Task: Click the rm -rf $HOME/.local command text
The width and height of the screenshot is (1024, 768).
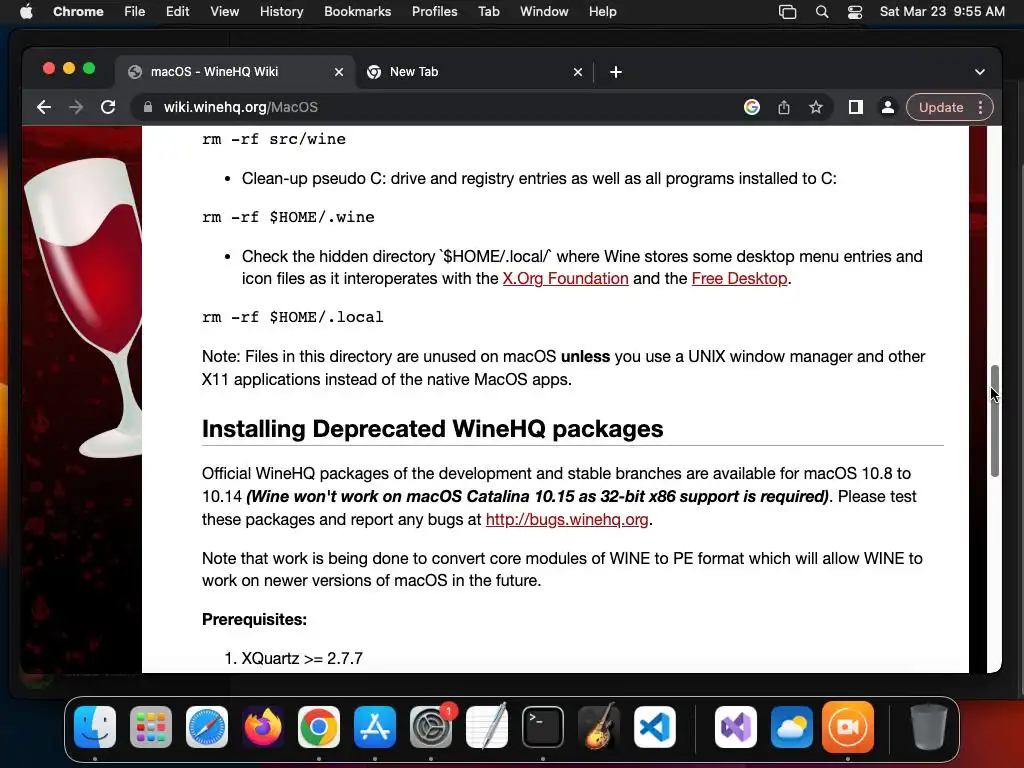Action: tap(293, 317)
